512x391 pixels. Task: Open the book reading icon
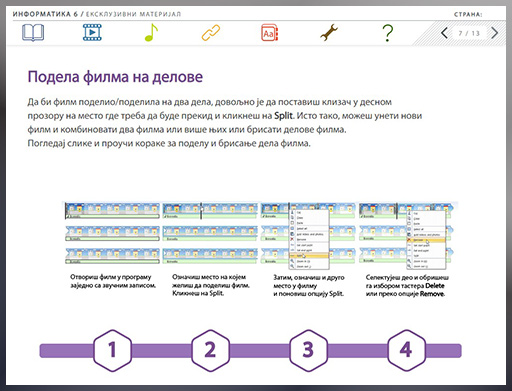click(33, 33)
